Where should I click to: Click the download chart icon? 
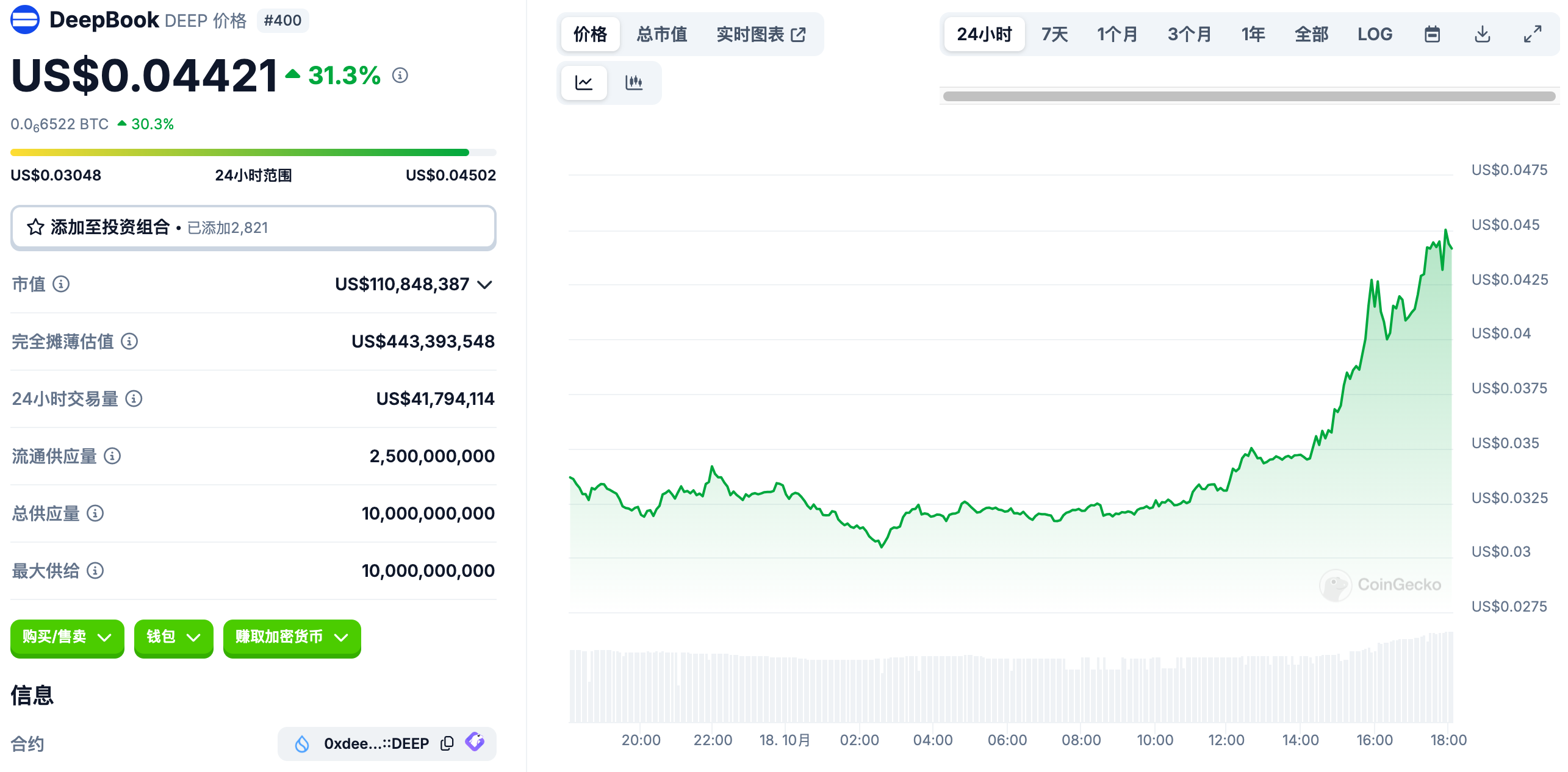[x=1482, y=34]
